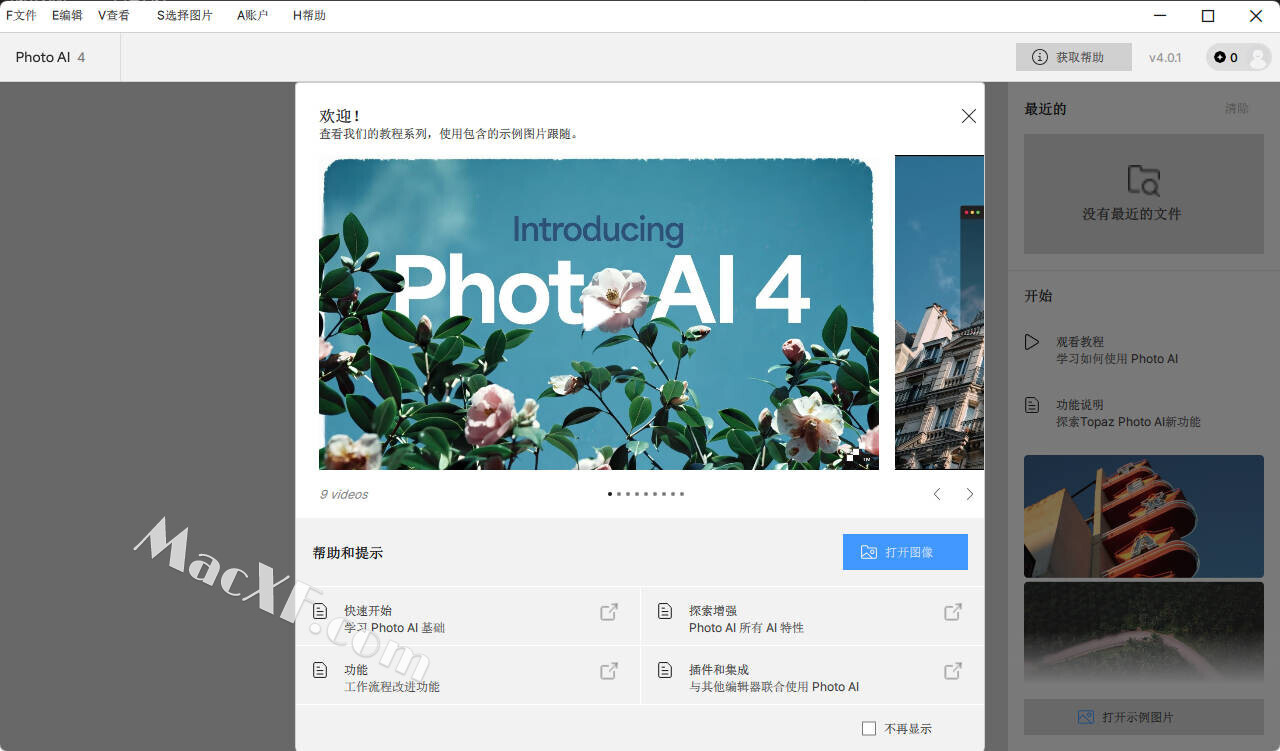Image resolution: width=1280 pixels, height=751 pixels.
Task: Open the red building sample thumbnail
Action: click(x=1144, y=516)
